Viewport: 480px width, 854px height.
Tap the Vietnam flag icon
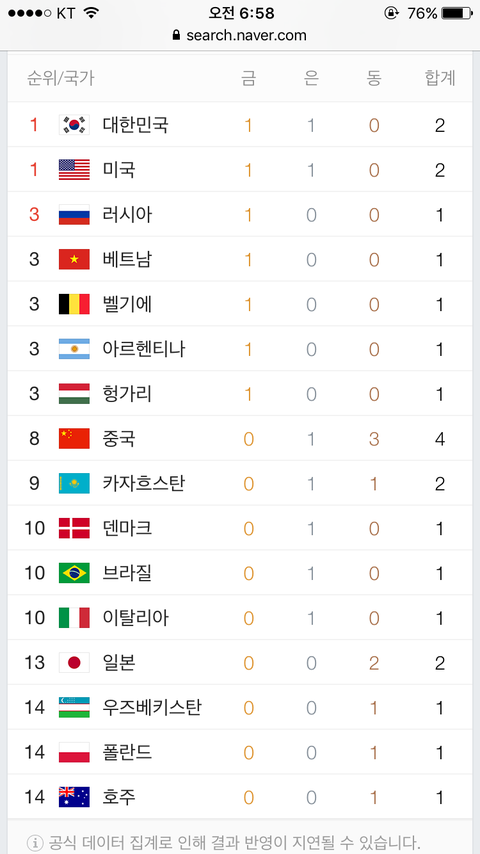tap(74, 259)
